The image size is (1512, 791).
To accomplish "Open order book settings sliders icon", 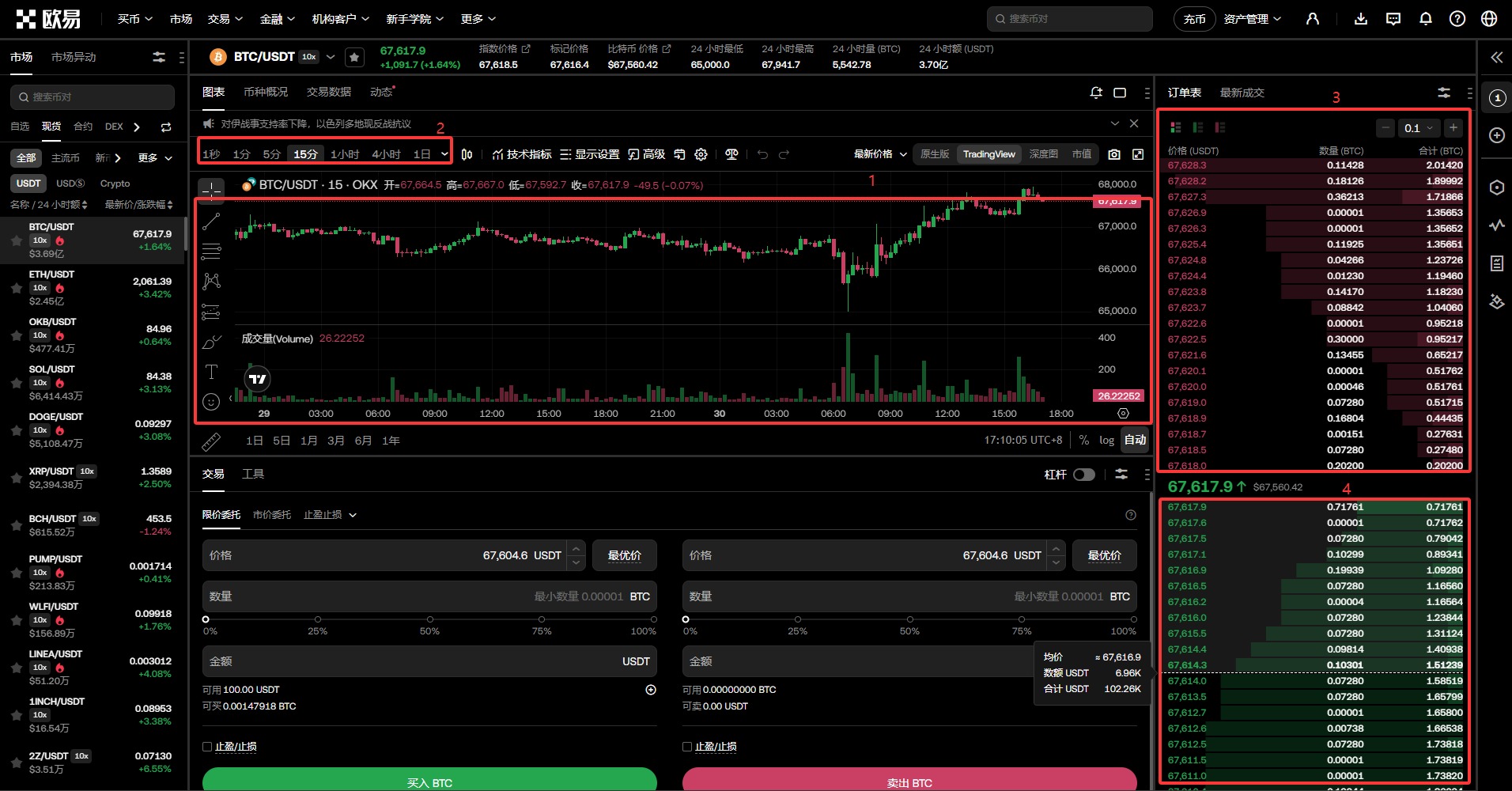I will pyautogui.click(x=1444, y=93).
